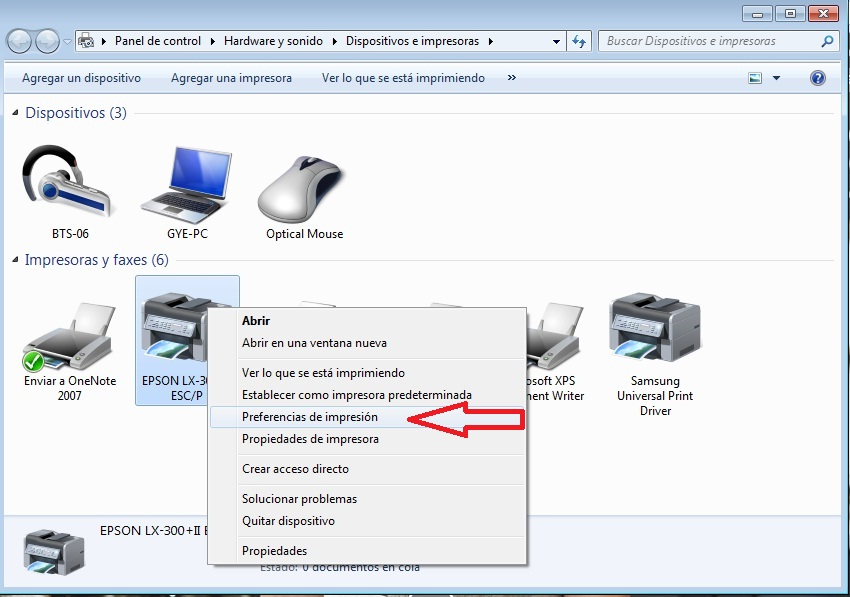Choose Ver lo que se está imprimiendo menu entry
The image size is (850, 597).
point(367,373)
